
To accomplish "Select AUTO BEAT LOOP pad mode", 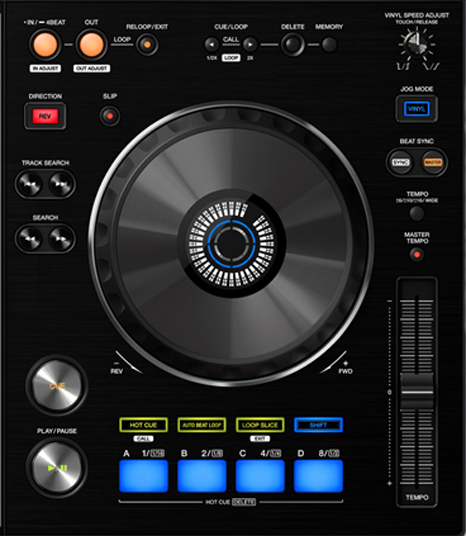I will (x=202, y=425).
